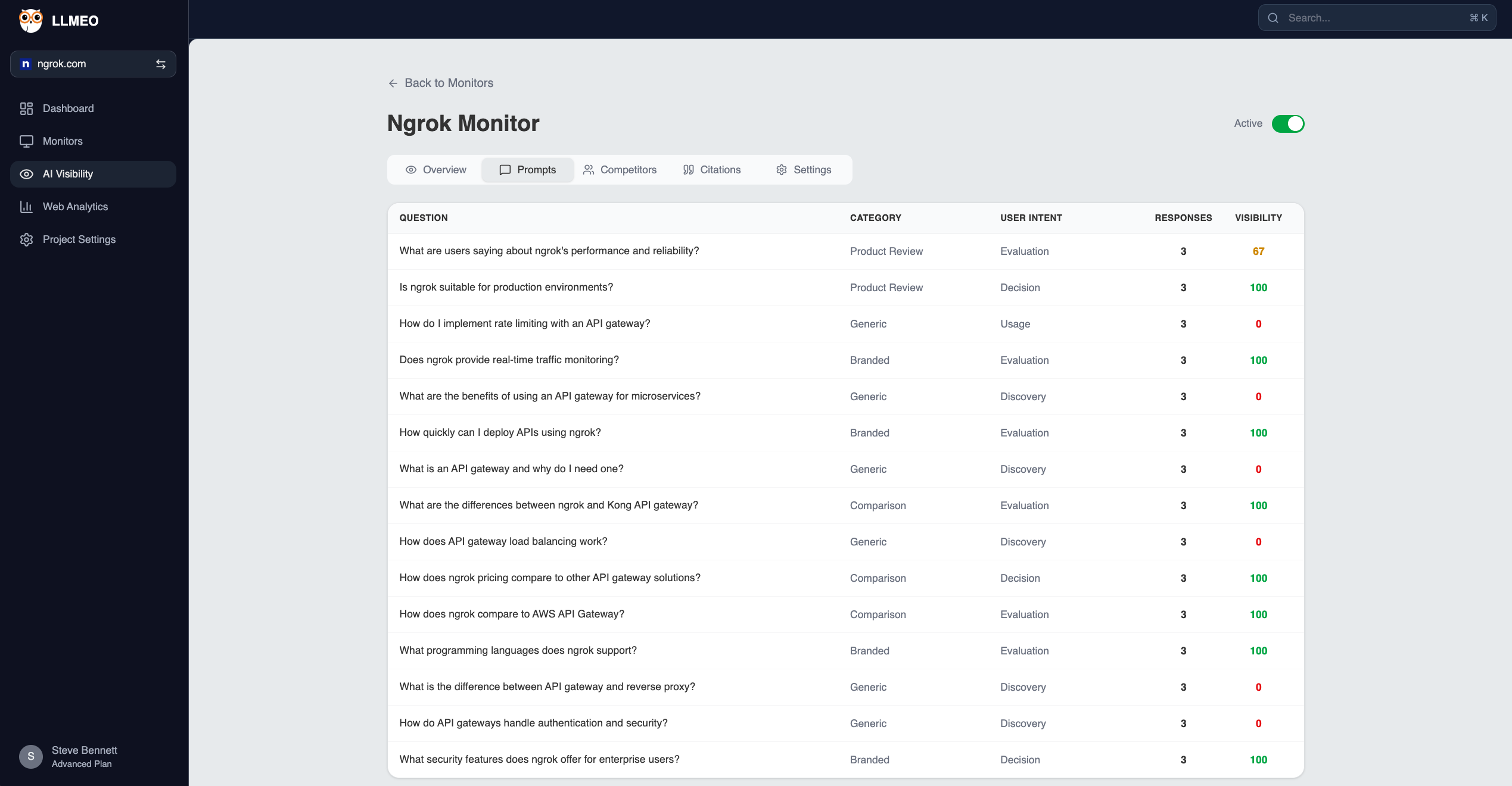Open Web Analytics via chart icon
The image size is (1512, 786).
[x=27, y=207]
